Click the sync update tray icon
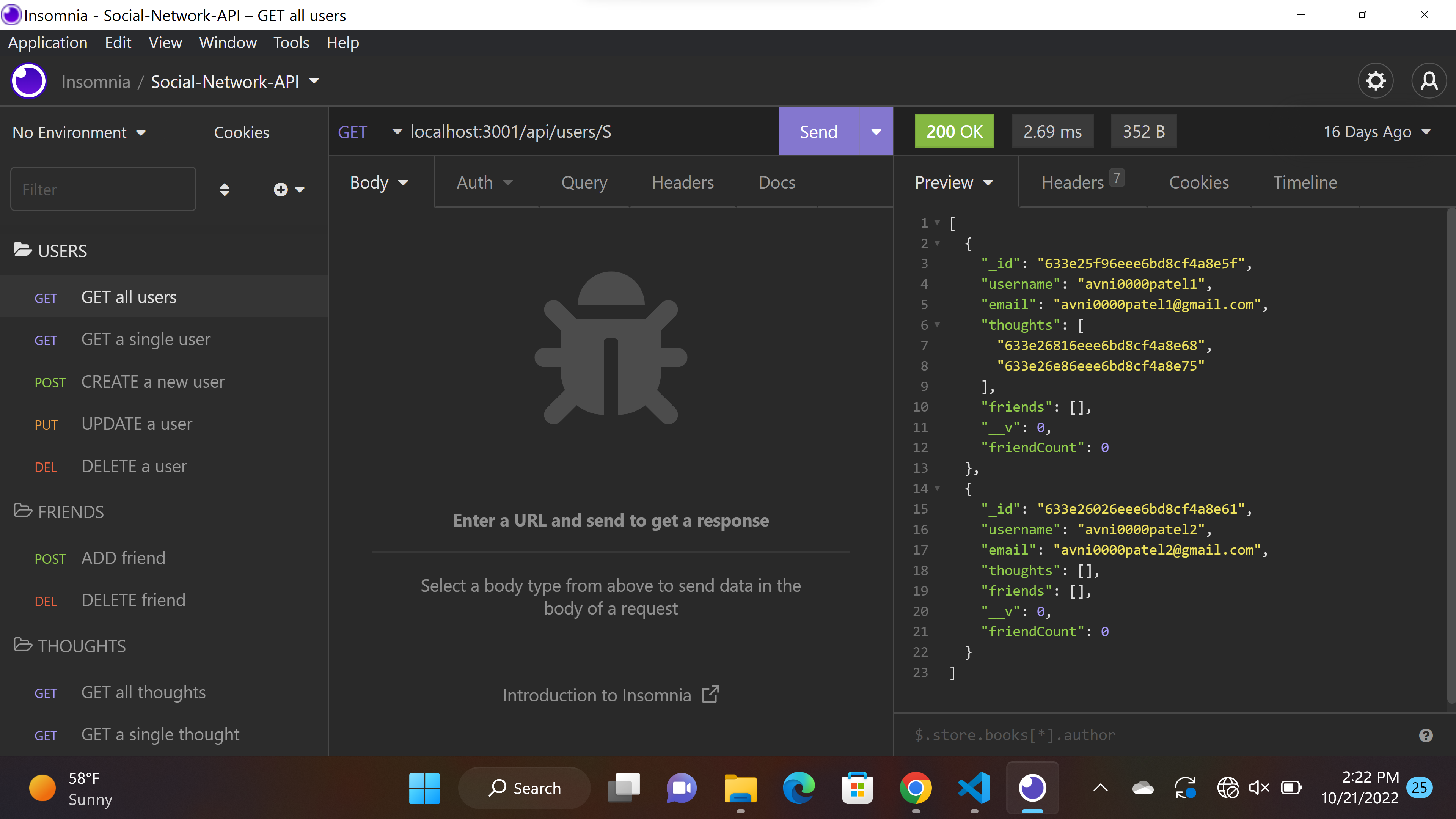This screenshot has height=819, width=1456. tap(1185, 788)
